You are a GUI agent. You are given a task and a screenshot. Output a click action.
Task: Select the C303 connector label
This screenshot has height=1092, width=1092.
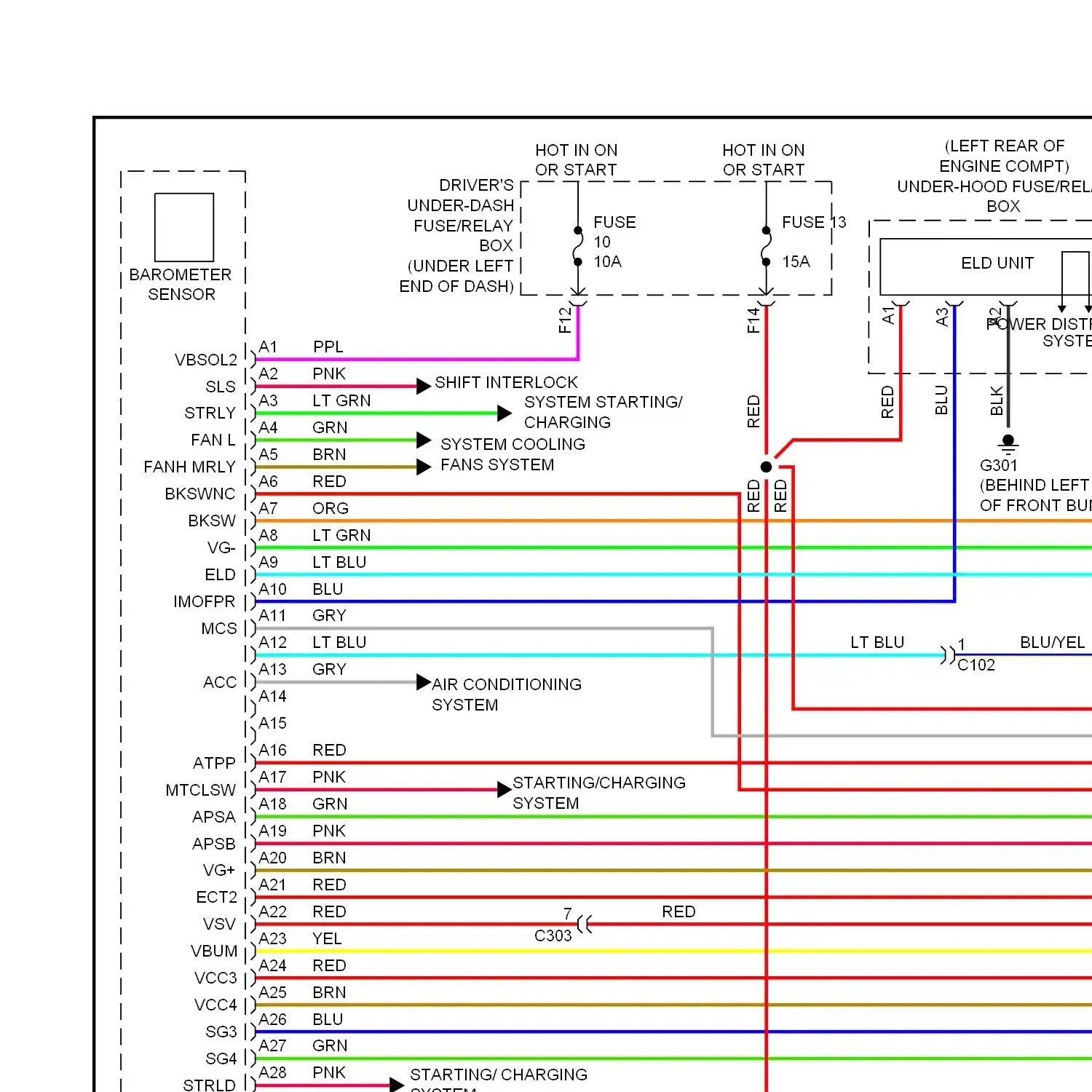(553, 935)
